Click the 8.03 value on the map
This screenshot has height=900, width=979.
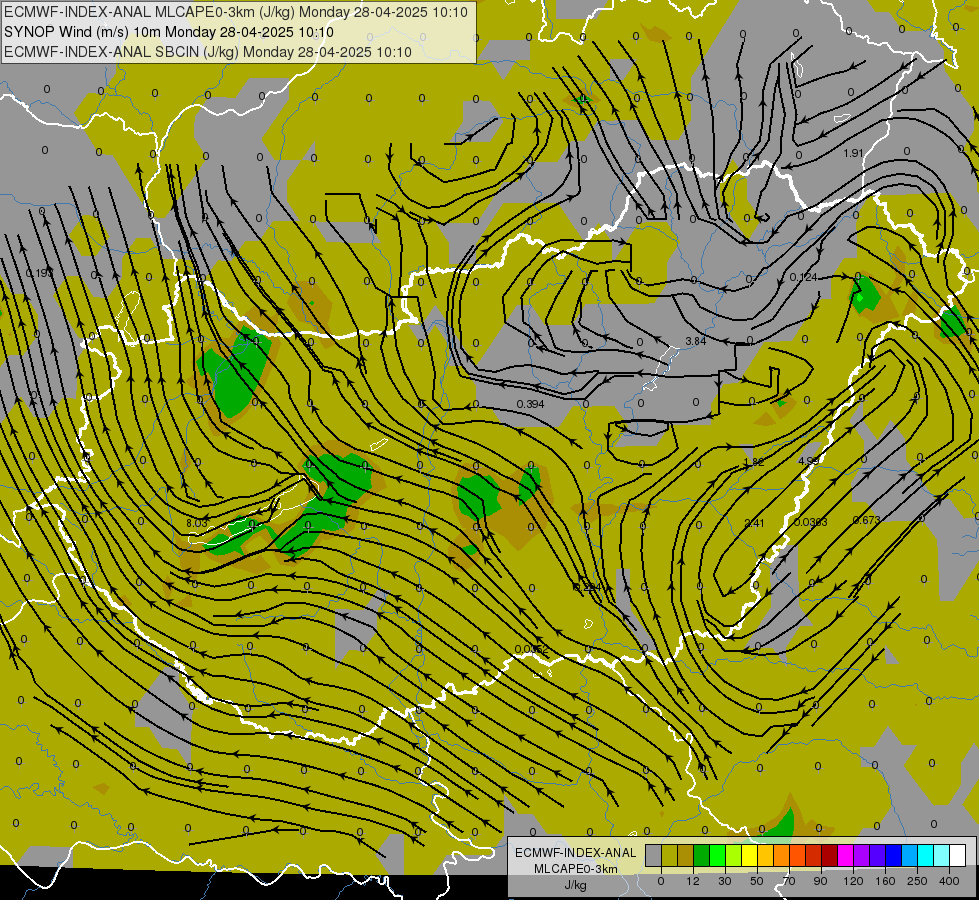click(196, 523)
